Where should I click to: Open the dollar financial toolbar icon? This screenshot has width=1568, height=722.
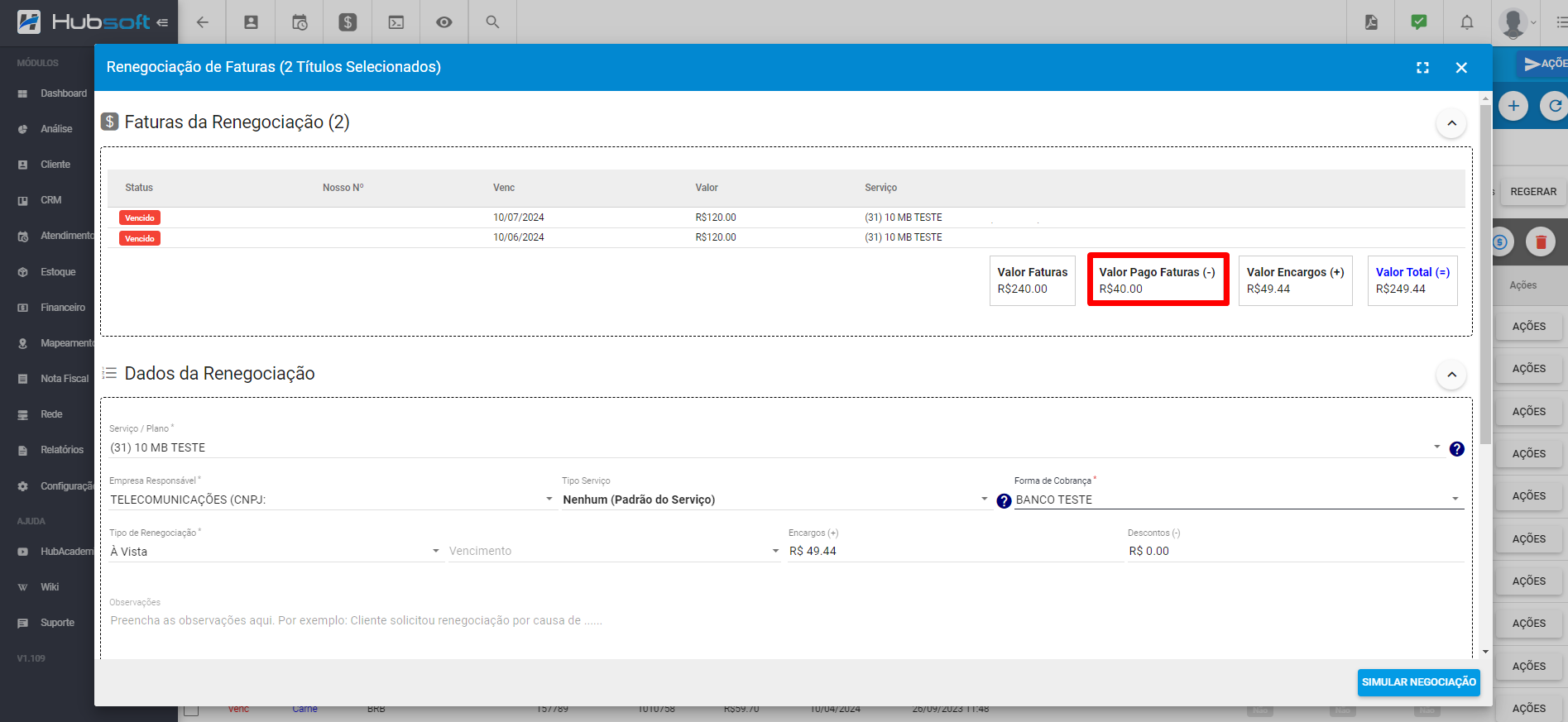pyautogui.click(x=348, y=22)
